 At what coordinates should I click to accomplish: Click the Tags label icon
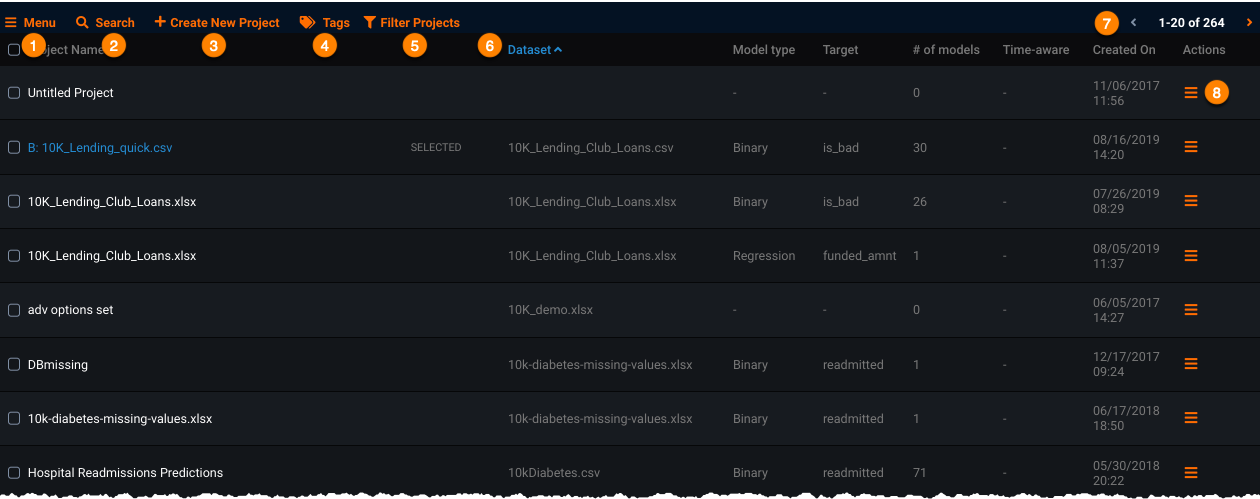(x=307, y=22)
